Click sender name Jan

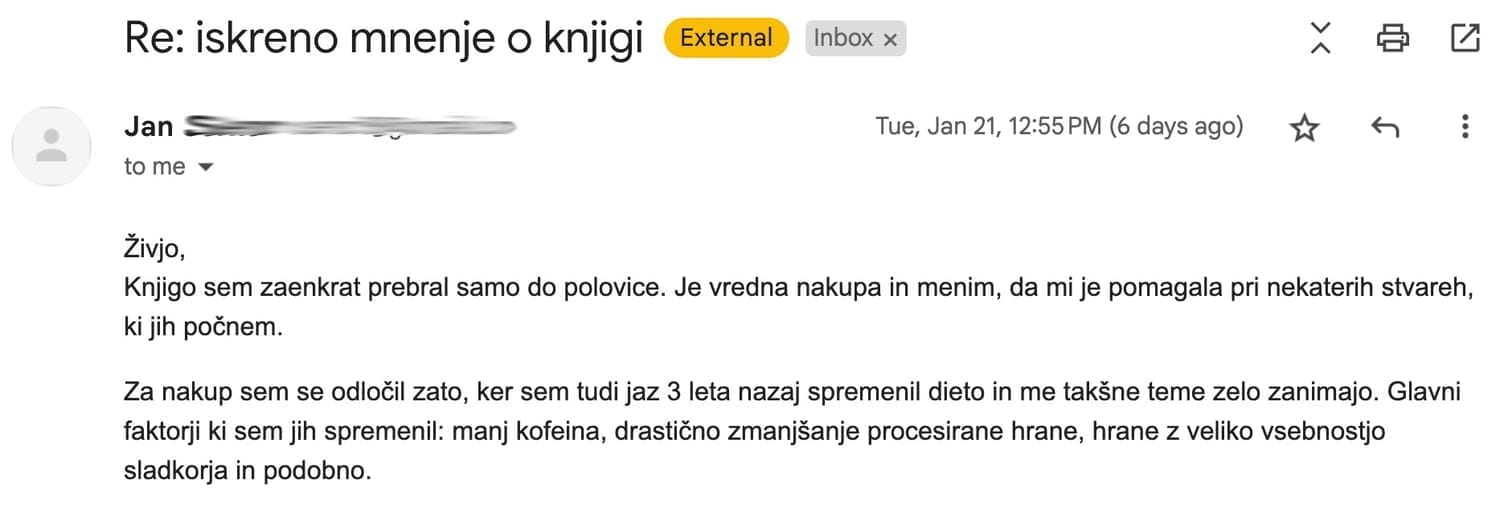pyautogui.click(x=148, y=127)
